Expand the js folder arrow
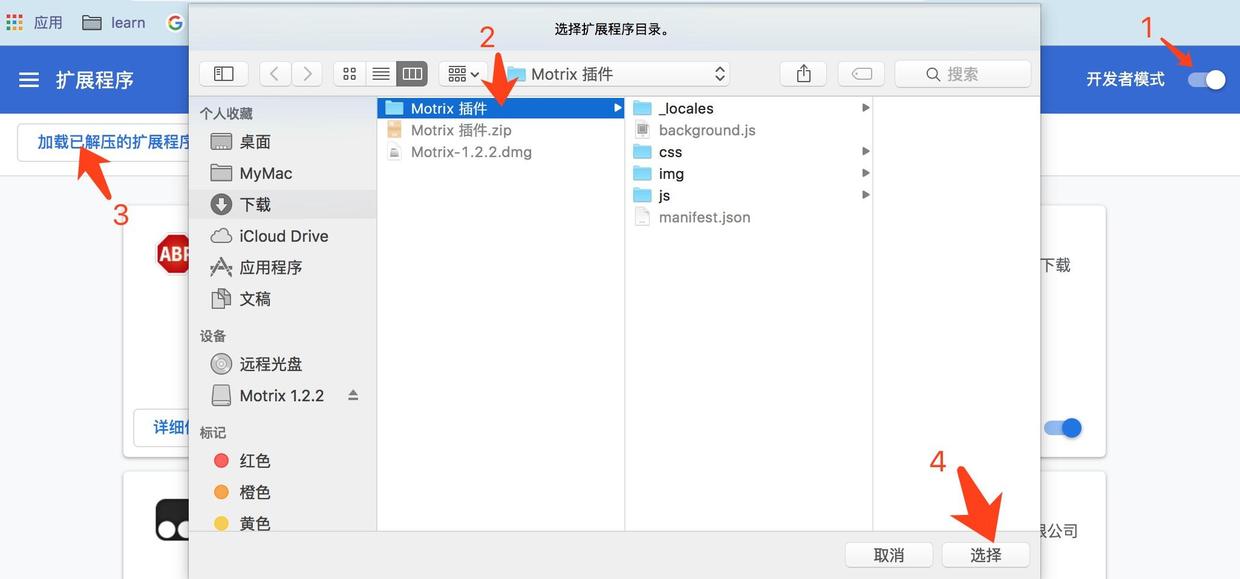 pyautogui.click(x=865, y=194)
